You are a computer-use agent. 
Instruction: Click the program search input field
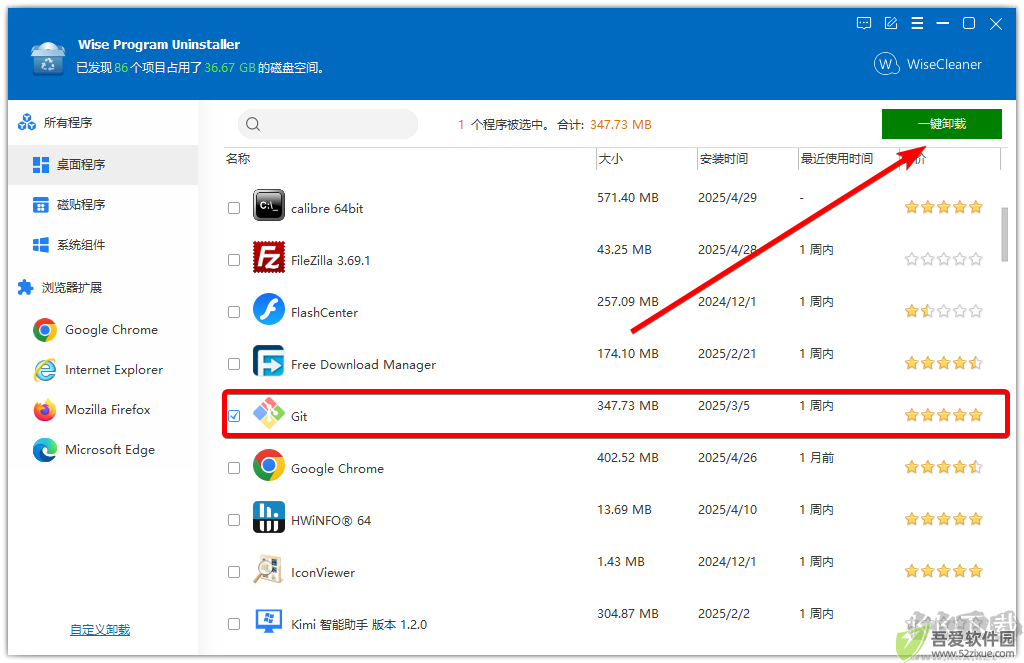tap(327, 124)
